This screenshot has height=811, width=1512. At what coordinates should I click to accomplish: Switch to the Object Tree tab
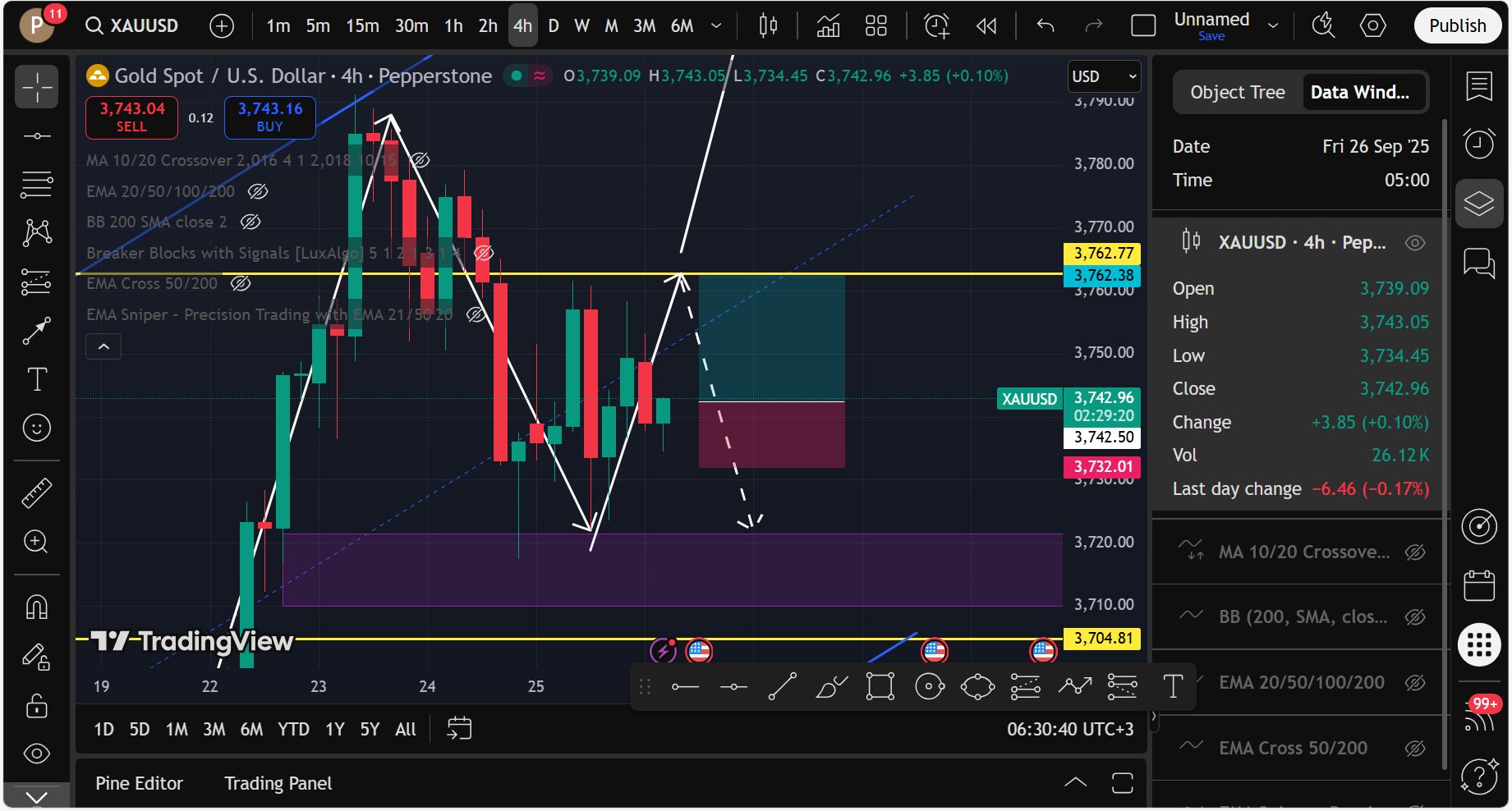pyautogui.click(x=1238, y=93)
